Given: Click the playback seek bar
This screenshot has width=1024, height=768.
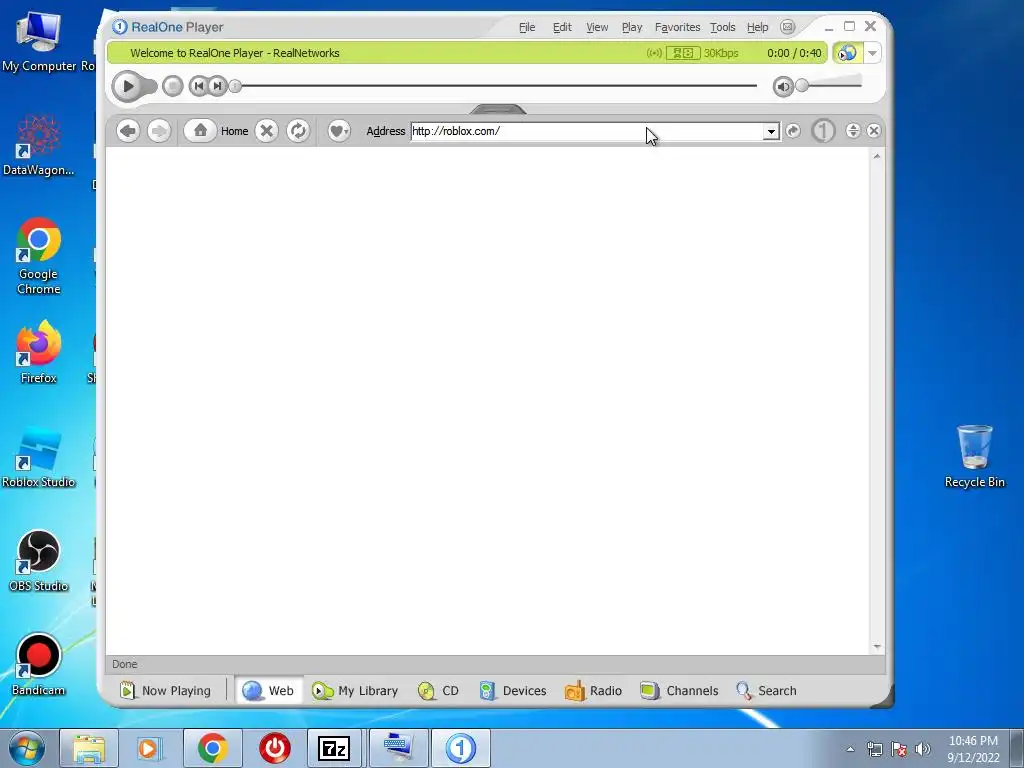Looking at the screenshot, I should coord(499,86).
